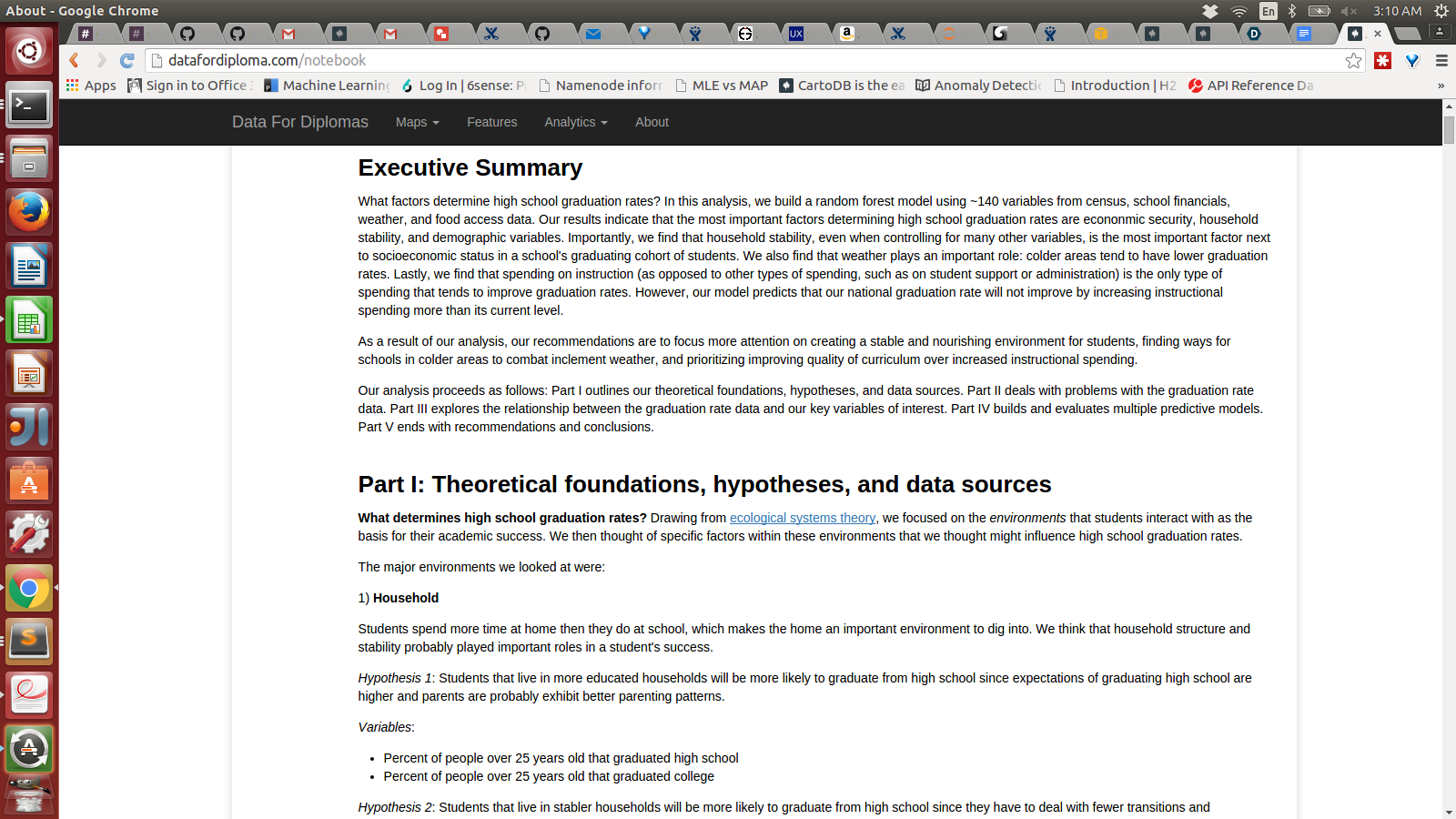Switch to the UX icon tab
Screen dimensions: 1456x819
[796, 34]
